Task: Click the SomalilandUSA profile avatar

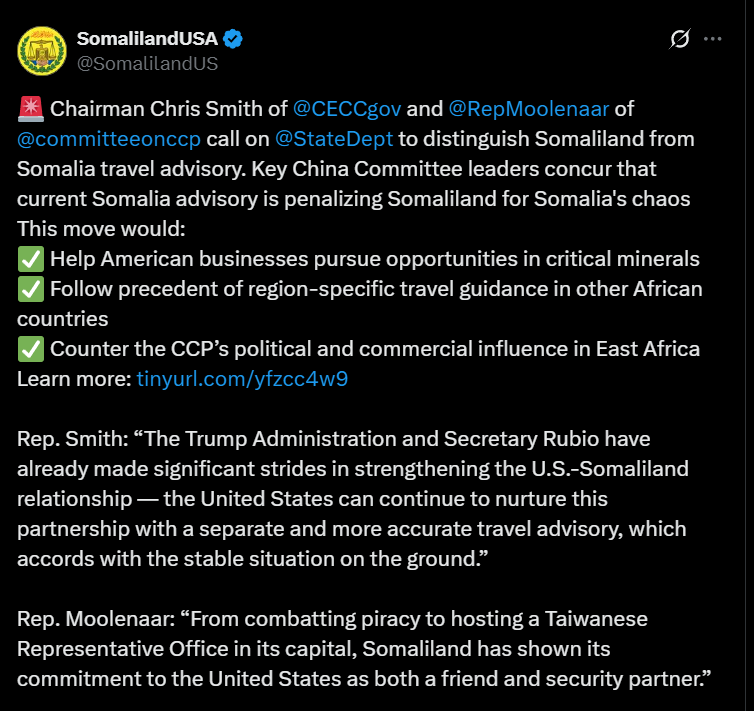Action: point(42,51)
